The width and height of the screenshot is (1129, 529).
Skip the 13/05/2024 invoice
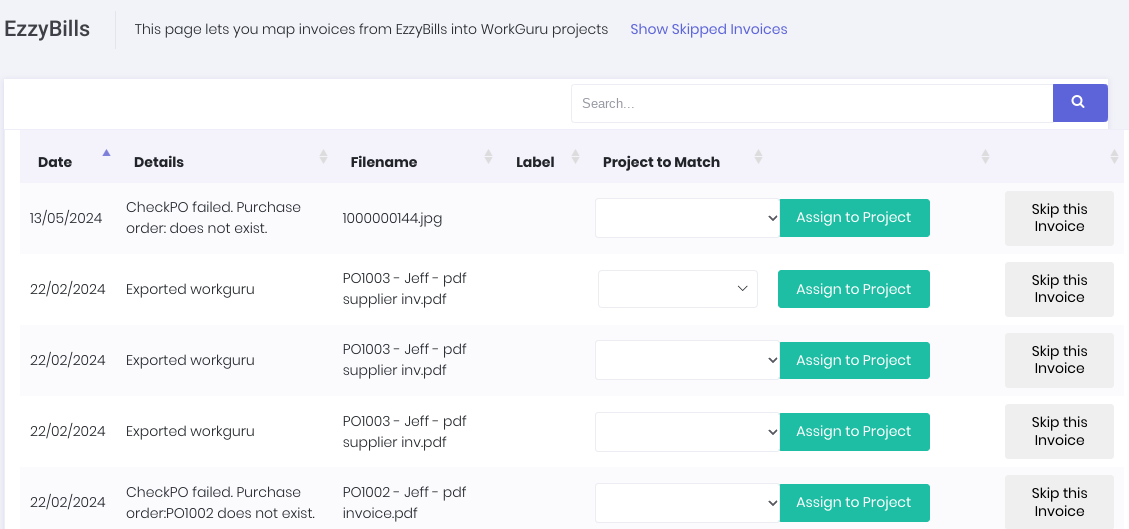pyautogui.click(x=1059, y=218)
